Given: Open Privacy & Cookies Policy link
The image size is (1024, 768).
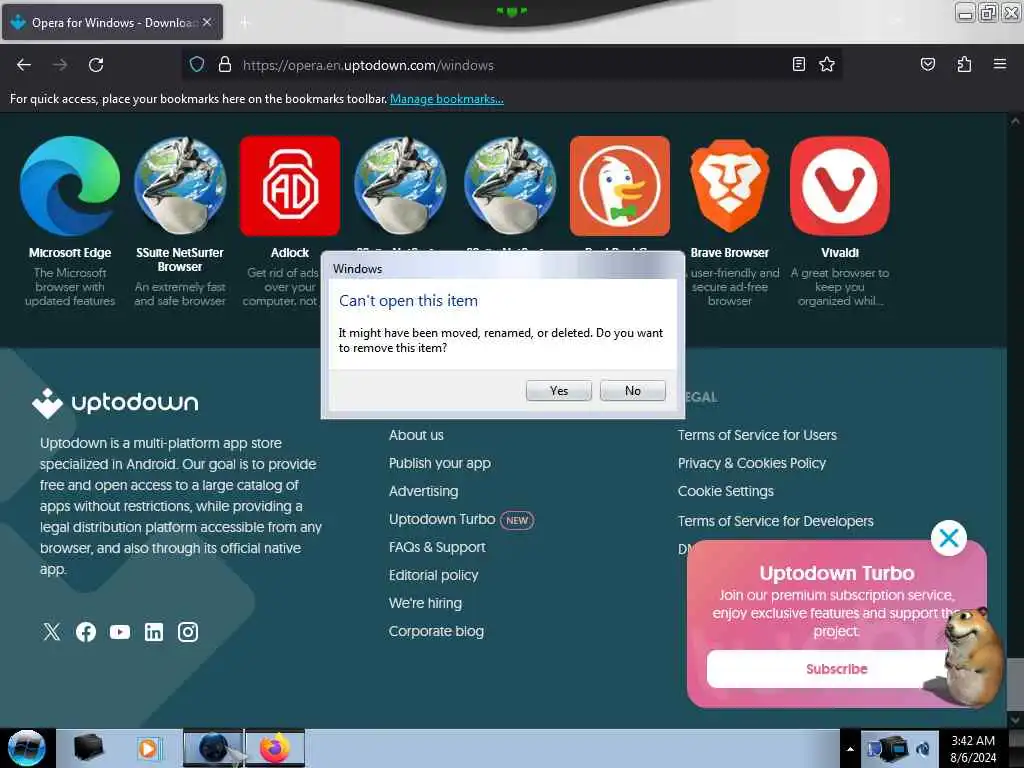Looking at the screenshot, I should (752, 463).
